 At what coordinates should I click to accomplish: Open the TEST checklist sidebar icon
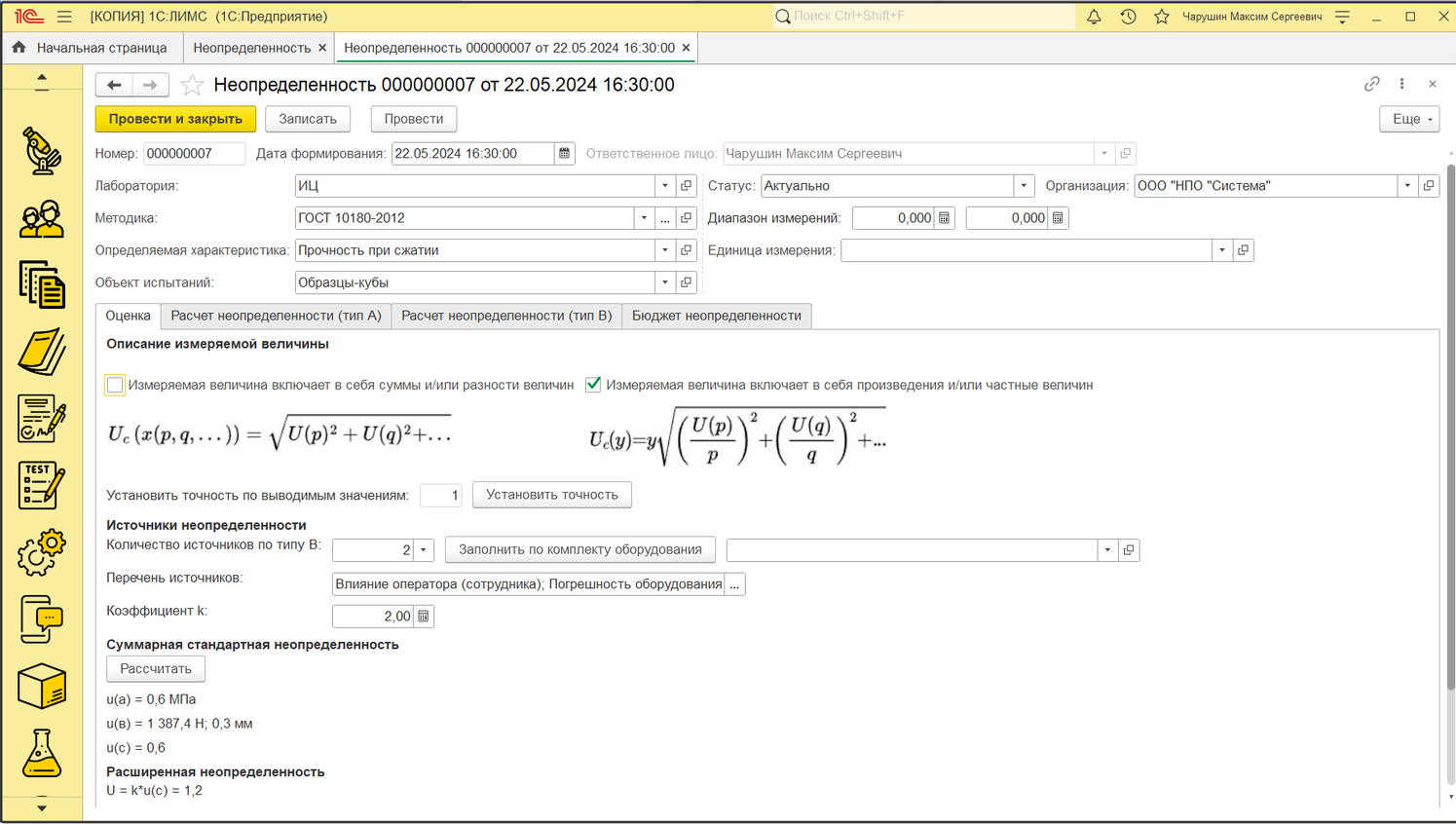pyautogui.click(x=41, y=485)
